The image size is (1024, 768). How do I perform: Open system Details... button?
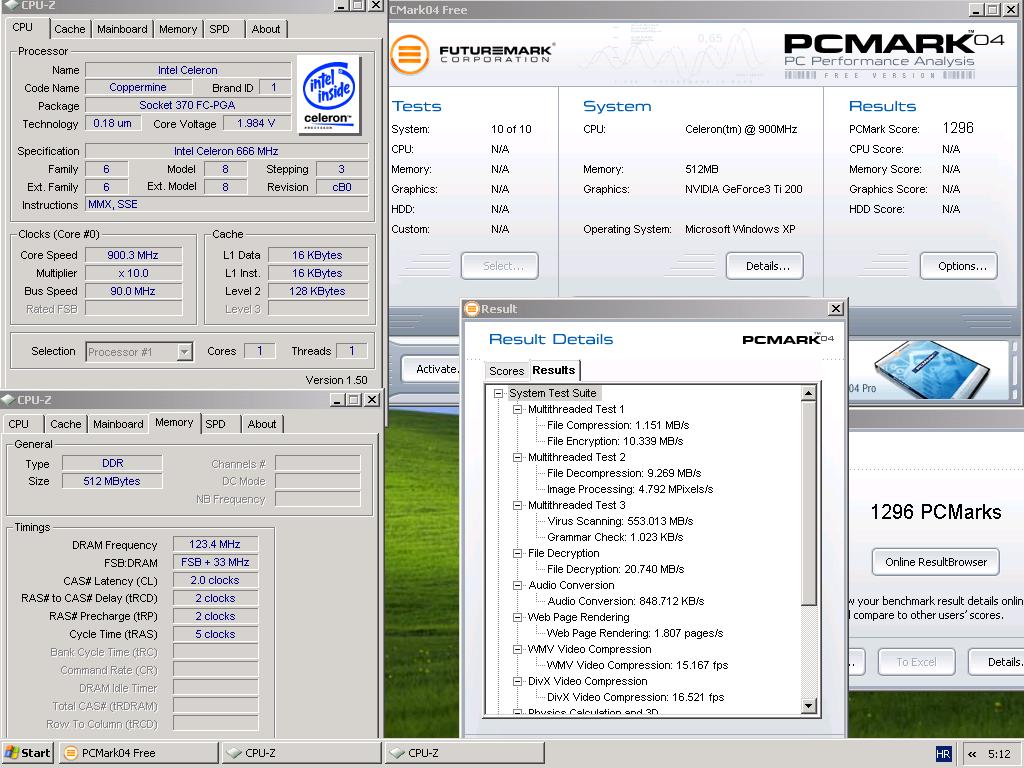pyautogui.click(x=765, y=266)
